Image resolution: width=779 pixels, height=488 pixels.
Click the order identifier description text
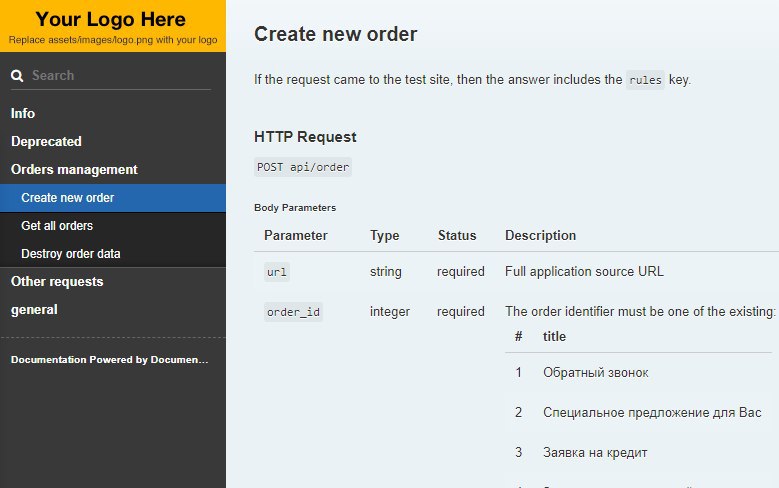pyautogui.click(x=640, y=312)
